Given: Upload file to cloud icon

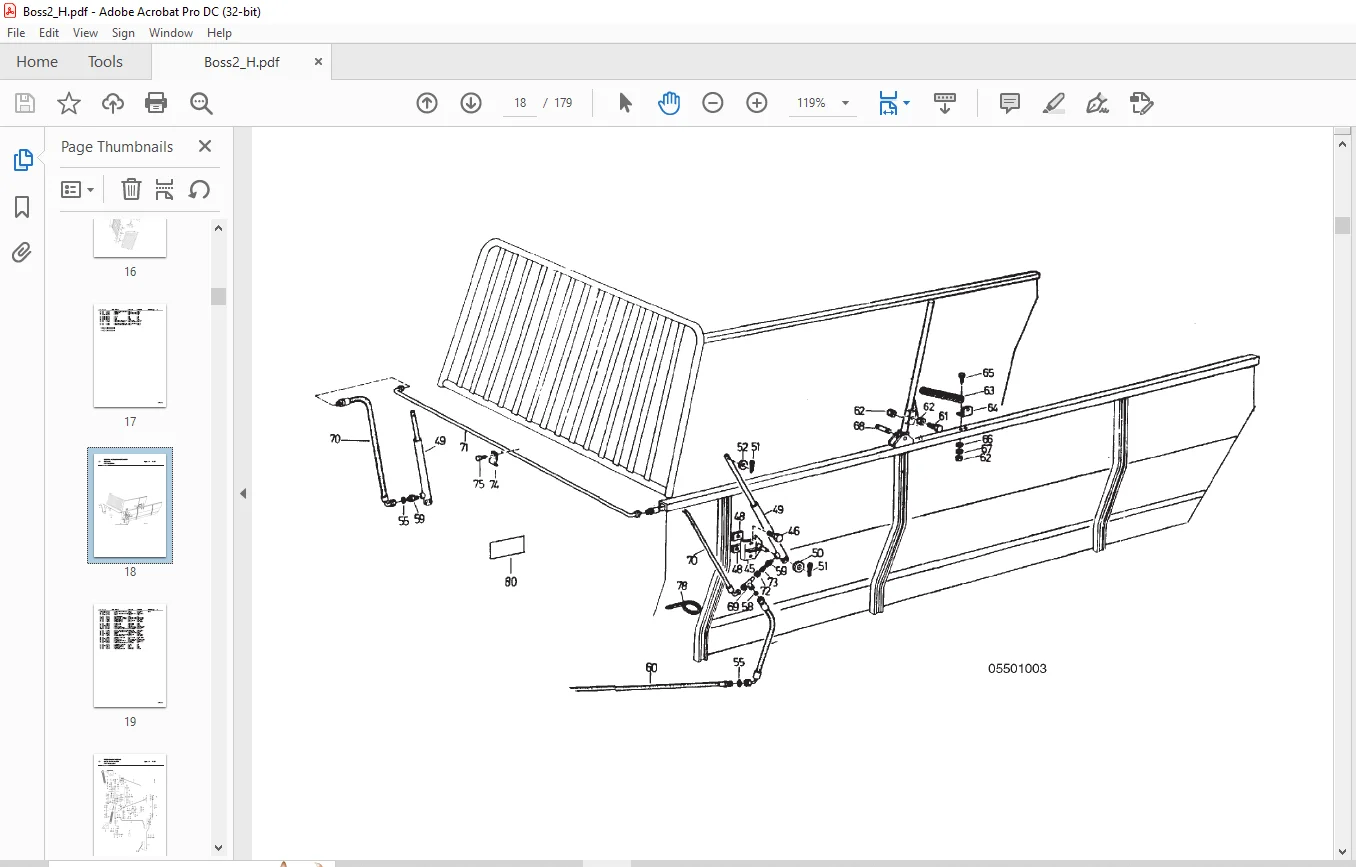Looking at the screenshot, I should point(113,103).
